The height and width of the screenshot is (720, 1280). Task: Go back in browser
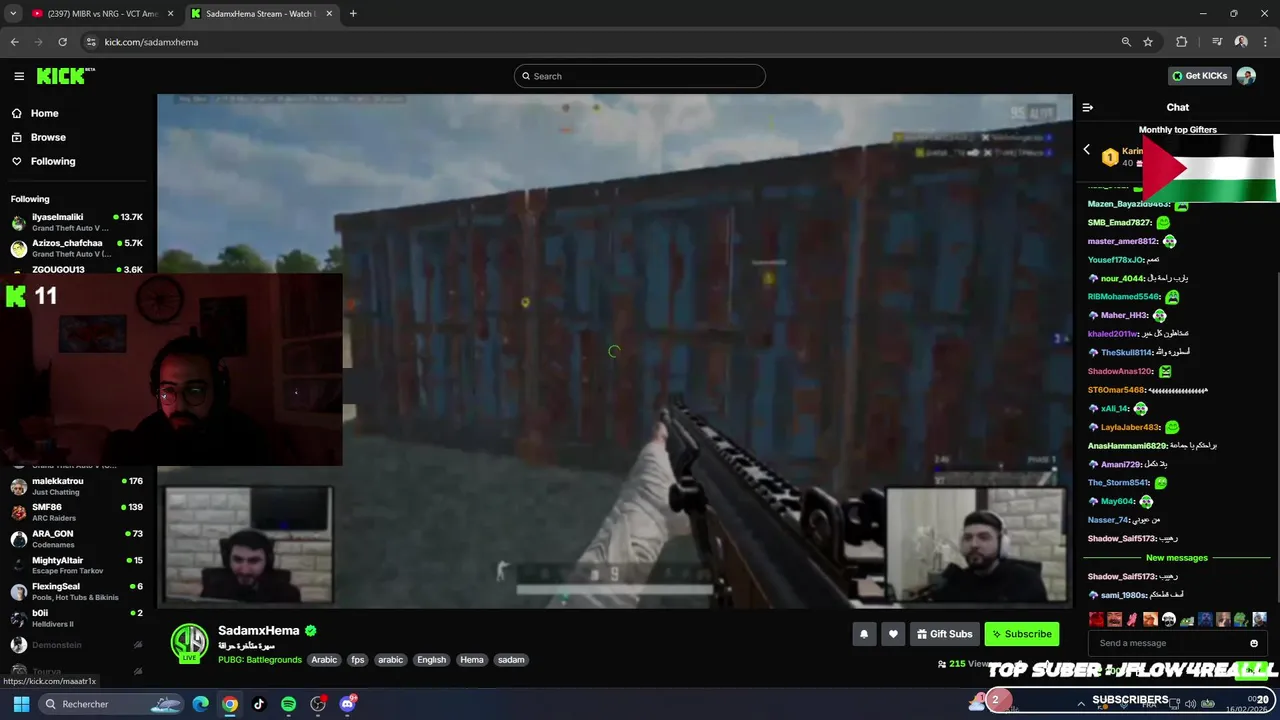(x=15, y=42)
